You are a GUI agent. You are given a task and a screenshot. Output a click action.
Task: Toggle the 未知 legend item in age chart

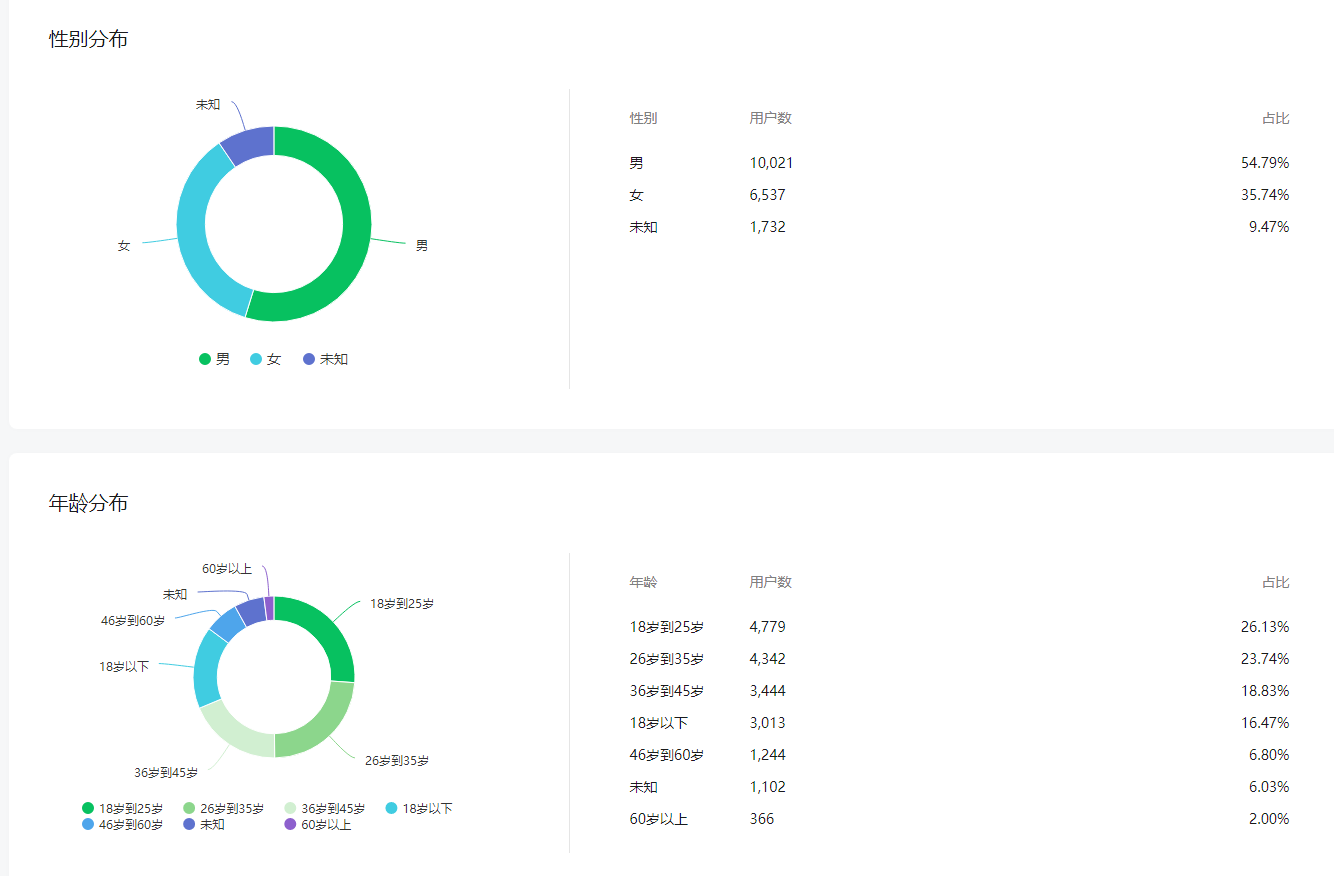204,825
